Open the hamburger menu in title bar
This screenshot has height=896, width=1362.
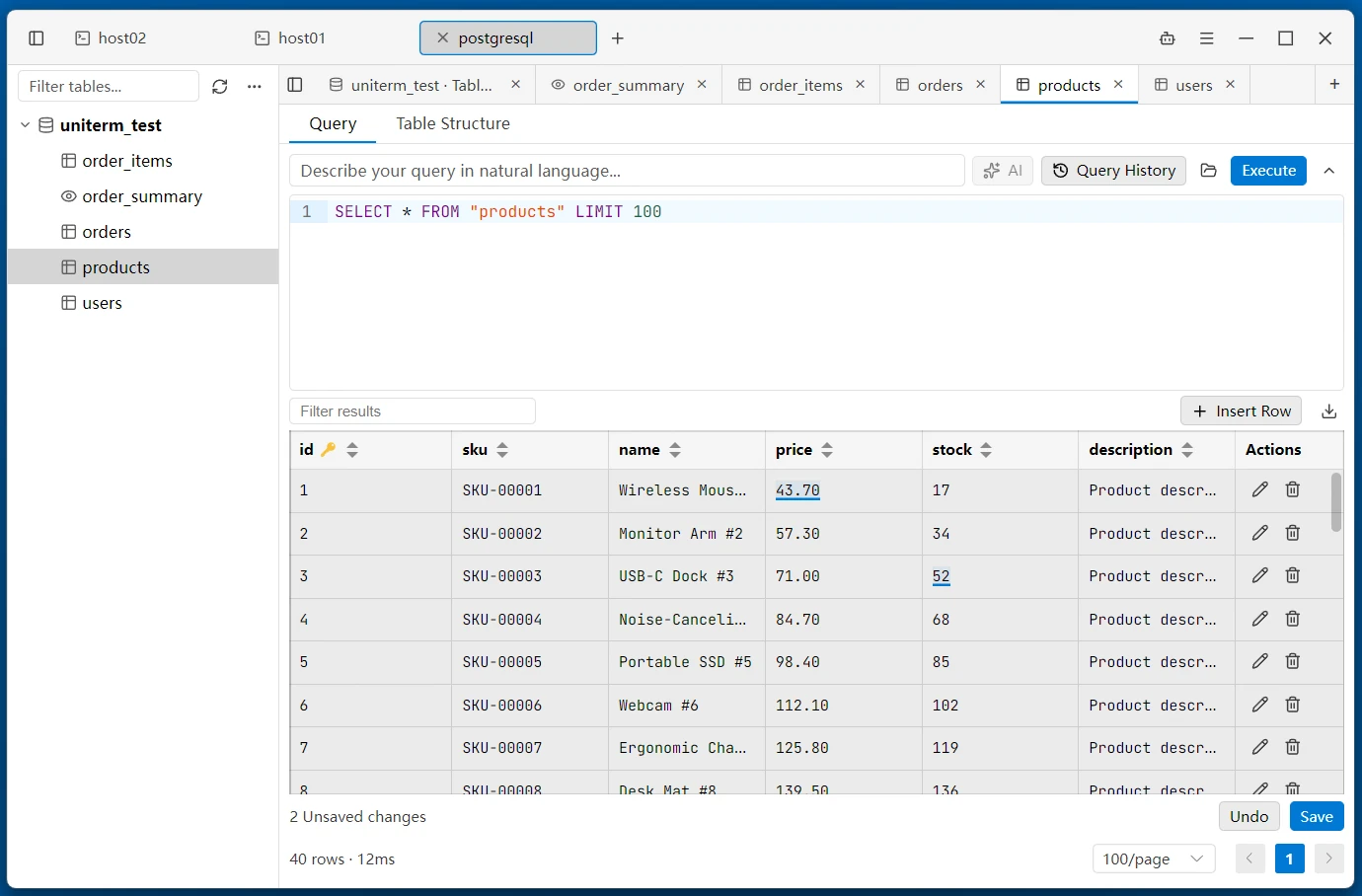click(x=1207, y=38)
